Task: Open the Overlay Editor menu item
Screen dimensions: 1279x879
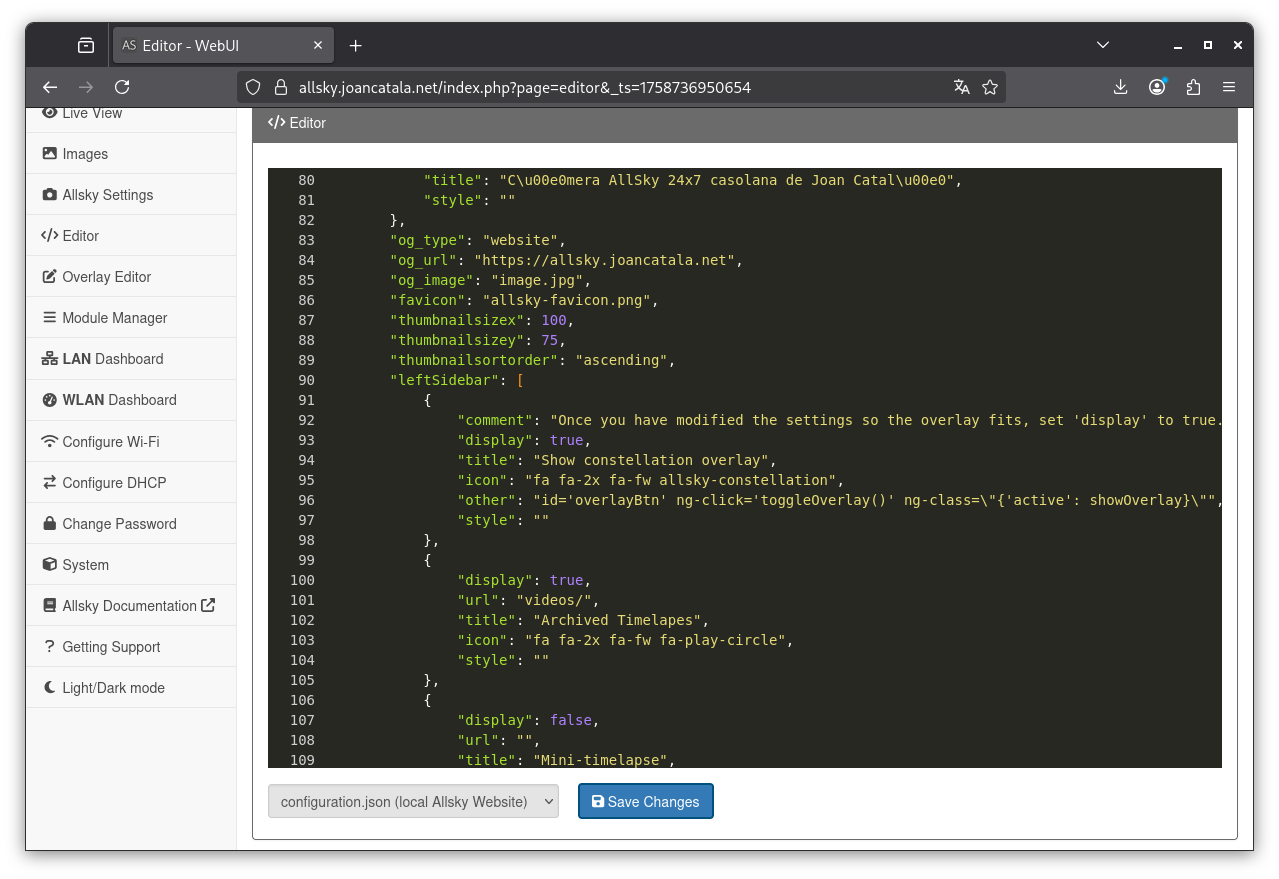Action: tap(106, 277)
